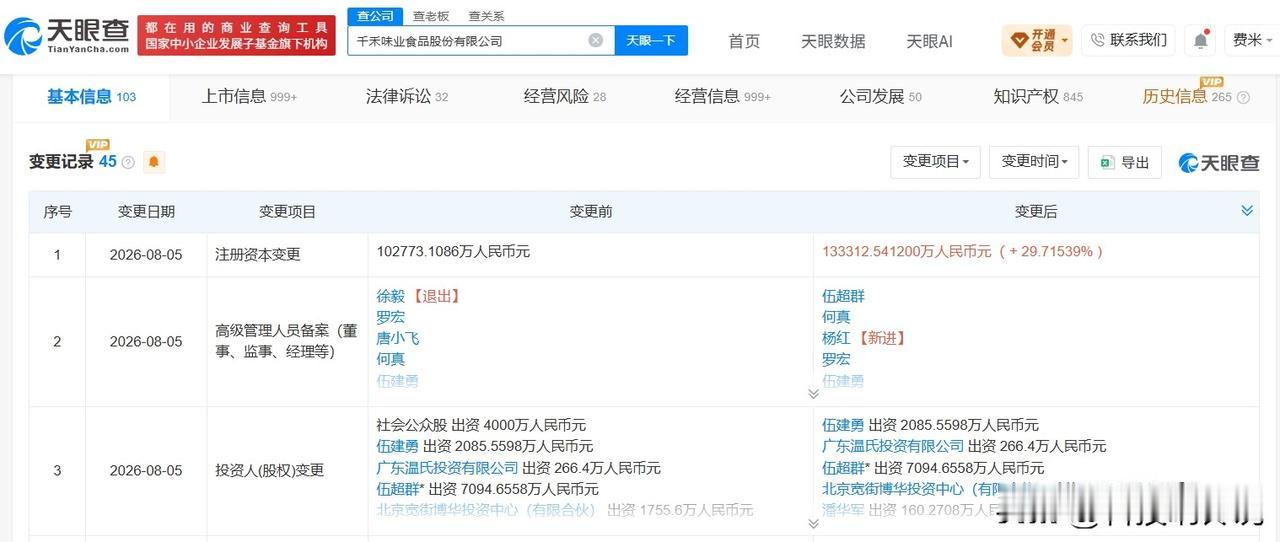Click the 联系我们 contact button
Image resolution: width=1280 pixels, height=542 pixels.
pyautogui.click(x=1128, y=40)
